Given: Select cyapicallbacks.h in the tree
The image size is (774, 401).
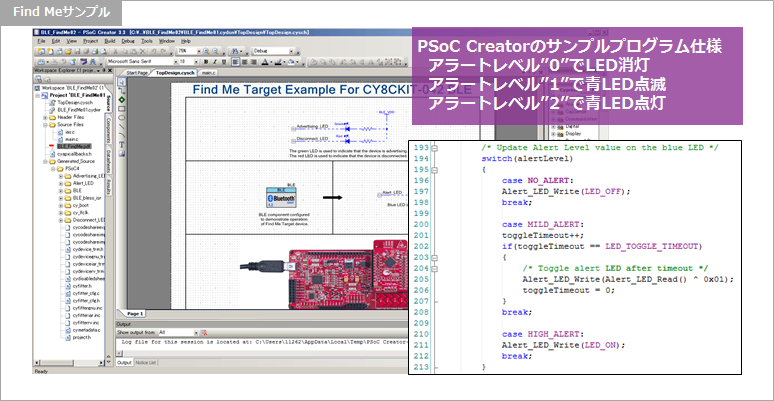Looking at the screenshot, I should tap(75, 154).
